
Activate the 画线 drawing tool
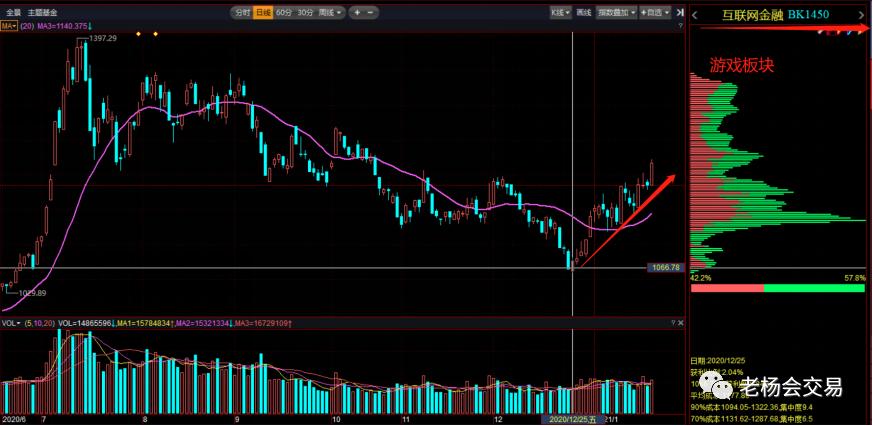583,12
